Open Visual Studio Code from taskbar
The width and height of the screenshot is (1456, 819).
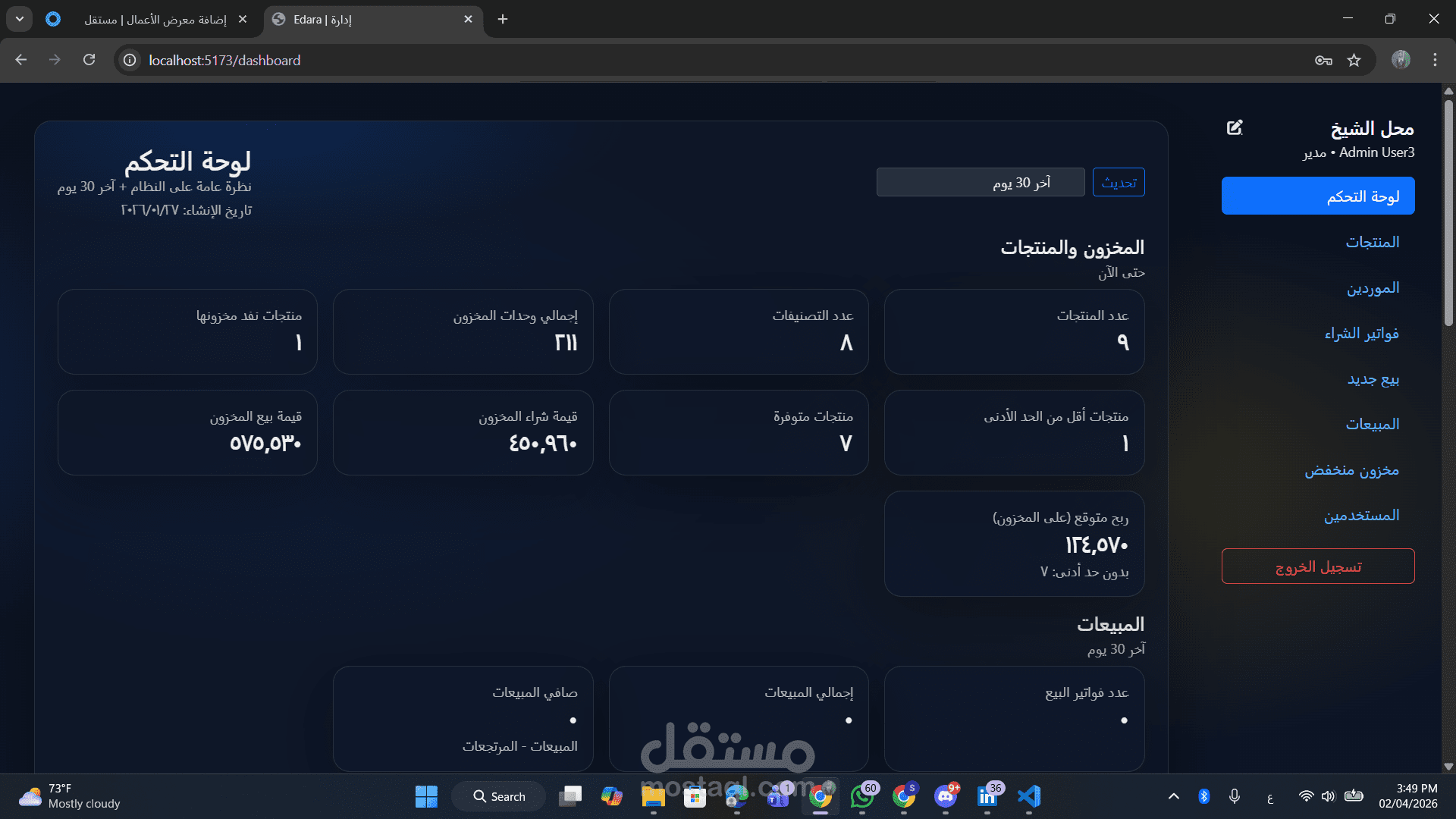coord(1028,796)
